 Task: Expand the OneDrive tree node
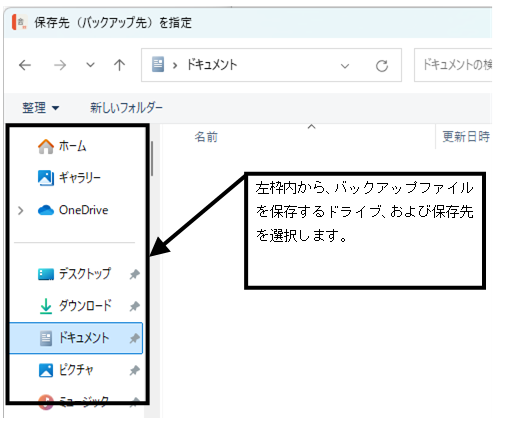21,211
